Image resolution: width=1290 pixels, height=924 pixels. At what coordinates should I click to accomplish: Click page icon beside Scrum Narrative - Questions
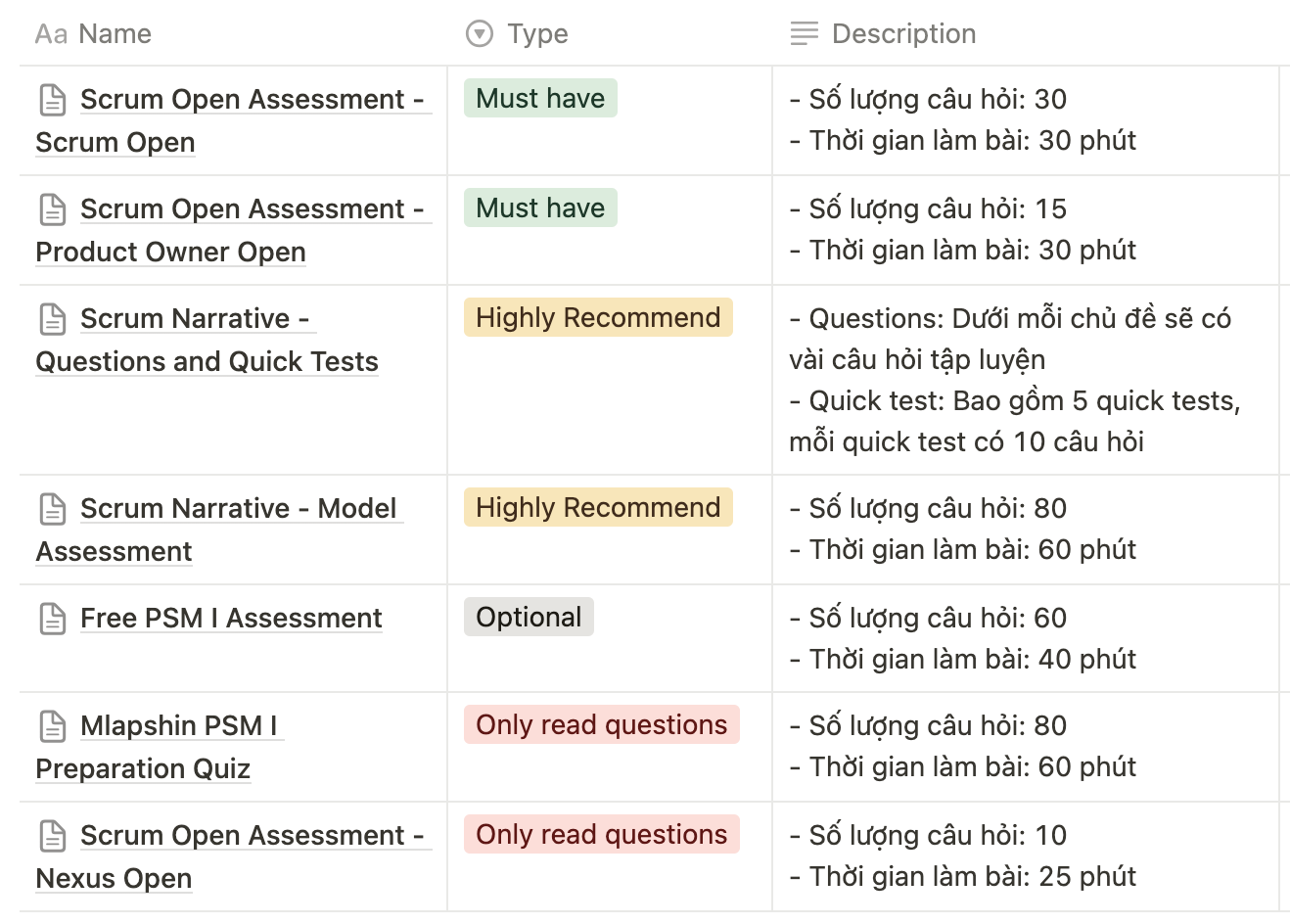tap(53, 319)
